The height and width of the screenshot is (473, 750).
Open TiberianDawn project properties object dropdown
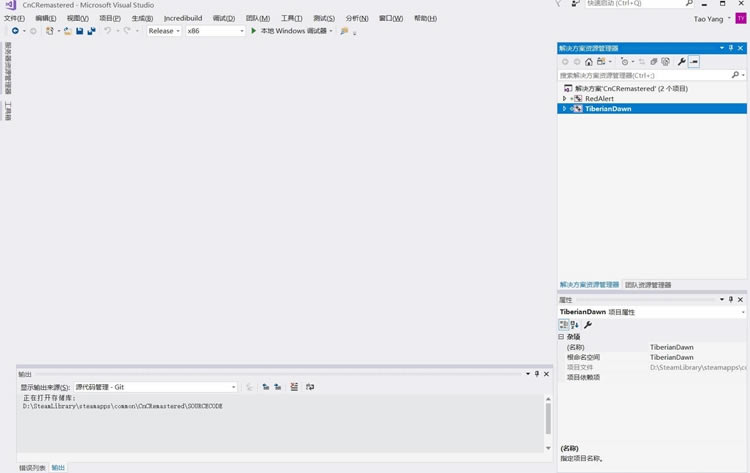pyautogui.click(x=742, y=312)
